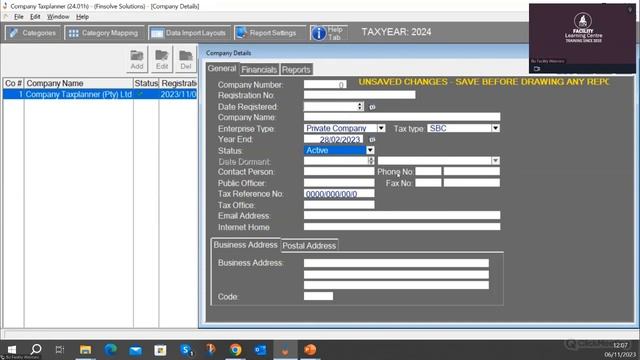
Task: Open Task View on taskbar
Action: click(x=60, y=349)
